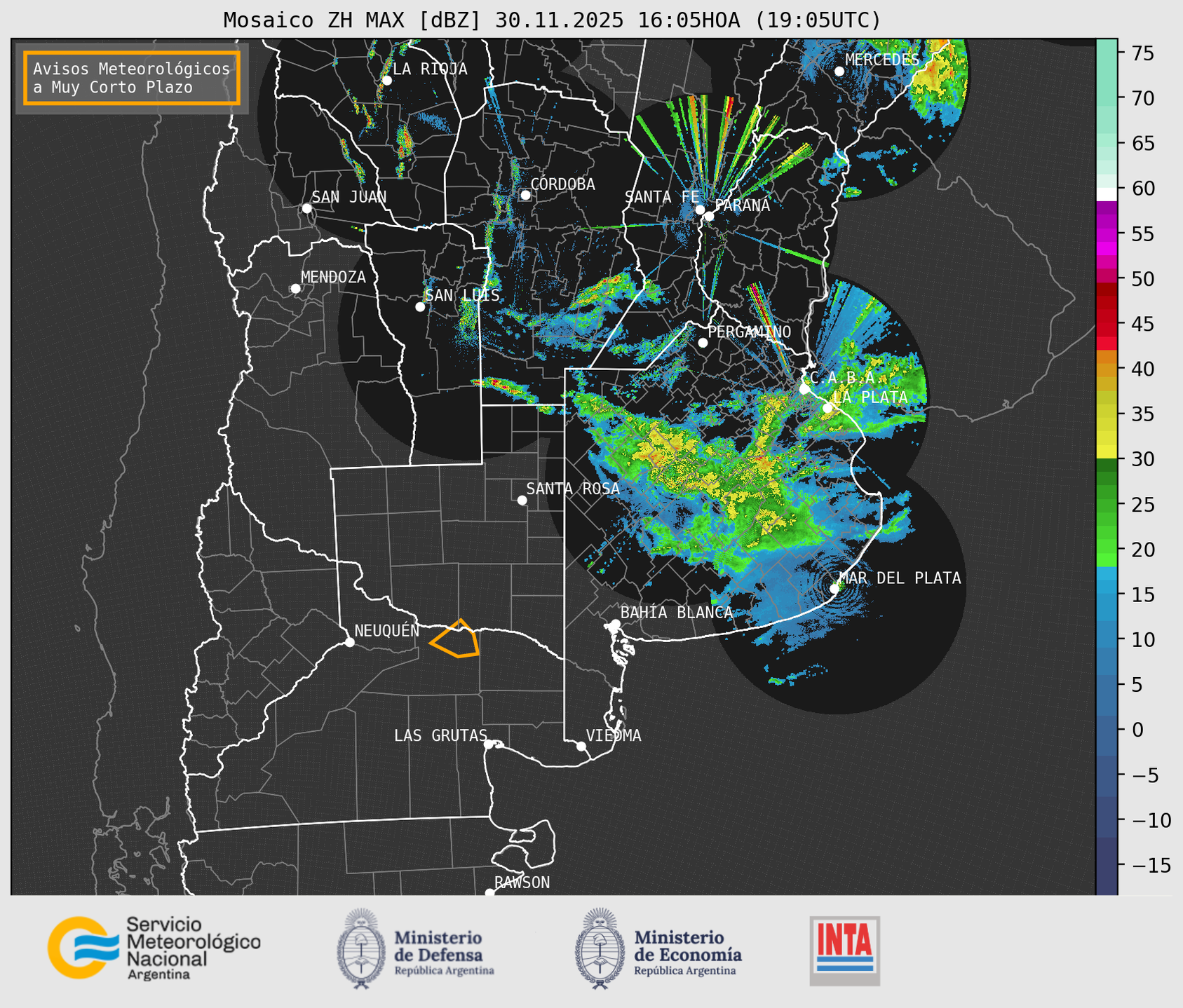Click the 60 dBZ white band on colorbar
This screenshot has height=1008, width=1183.
(1107, 194)
